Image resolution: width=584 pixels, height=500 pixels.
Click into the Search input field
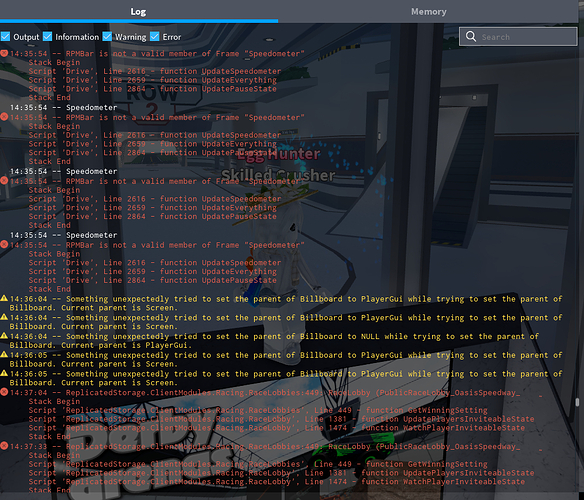point(518,37)
